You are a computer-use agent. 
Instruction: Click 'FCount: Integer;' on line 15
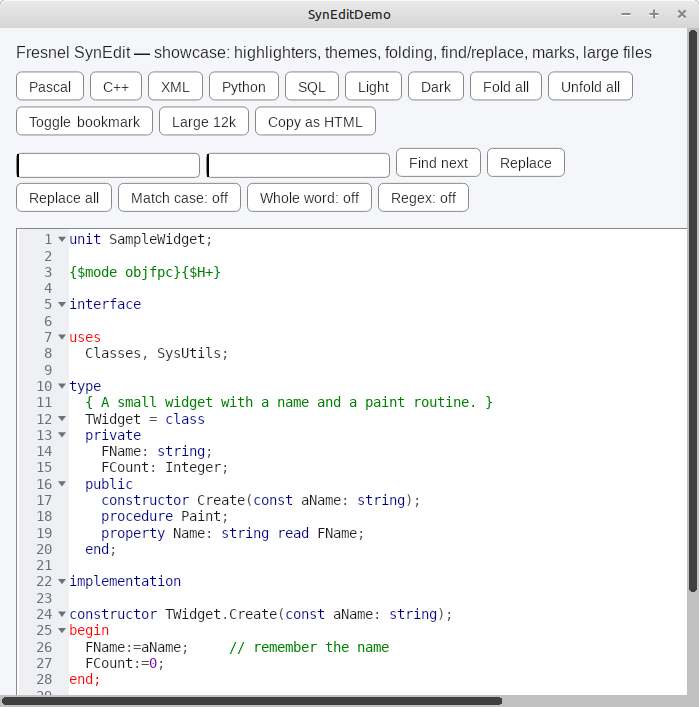165,468
